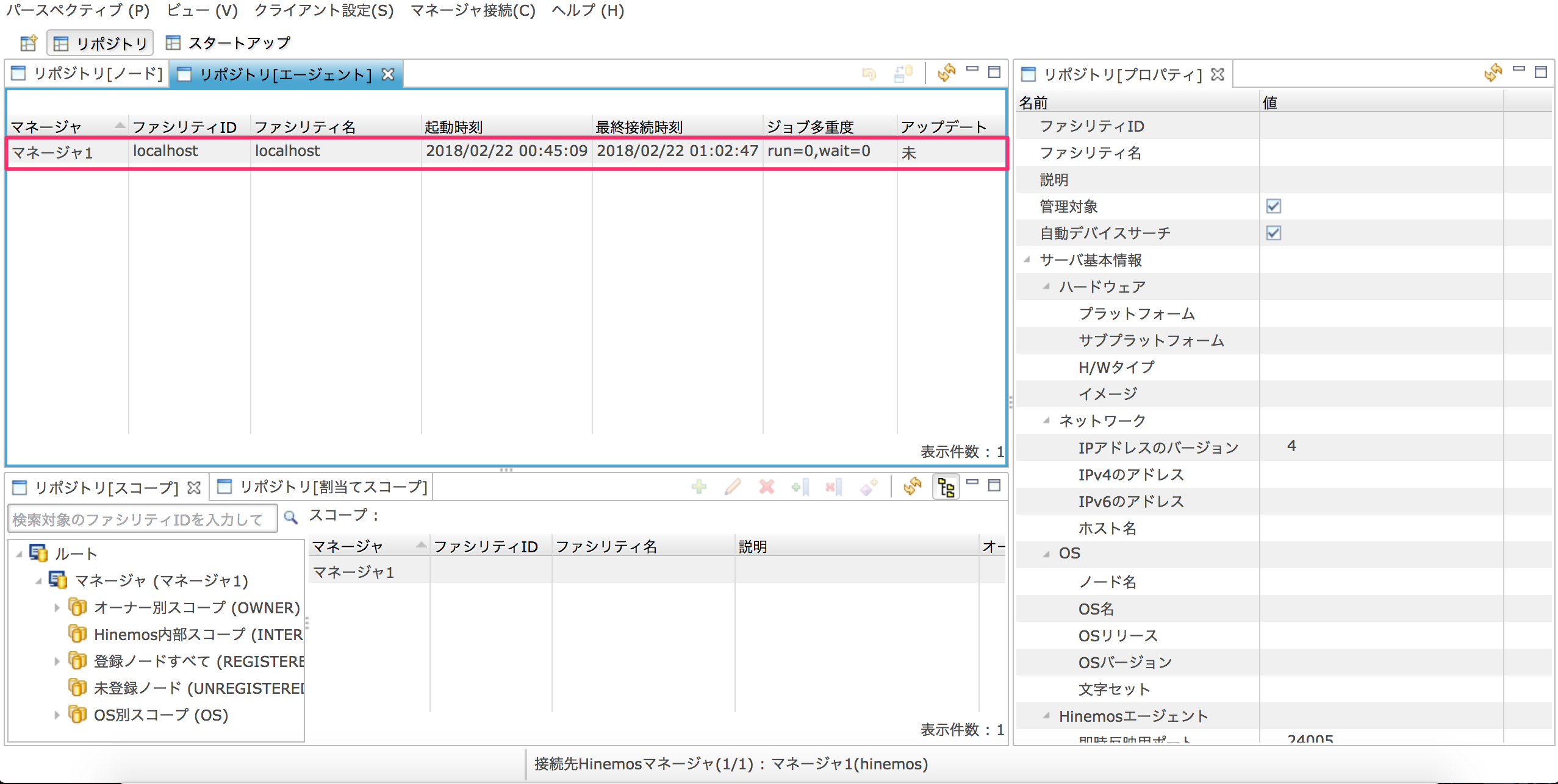Viewport: 1558px width, 784px height.
Task: Click the open perspective icon
Action: pyautogui.click(x=28, y=43)
